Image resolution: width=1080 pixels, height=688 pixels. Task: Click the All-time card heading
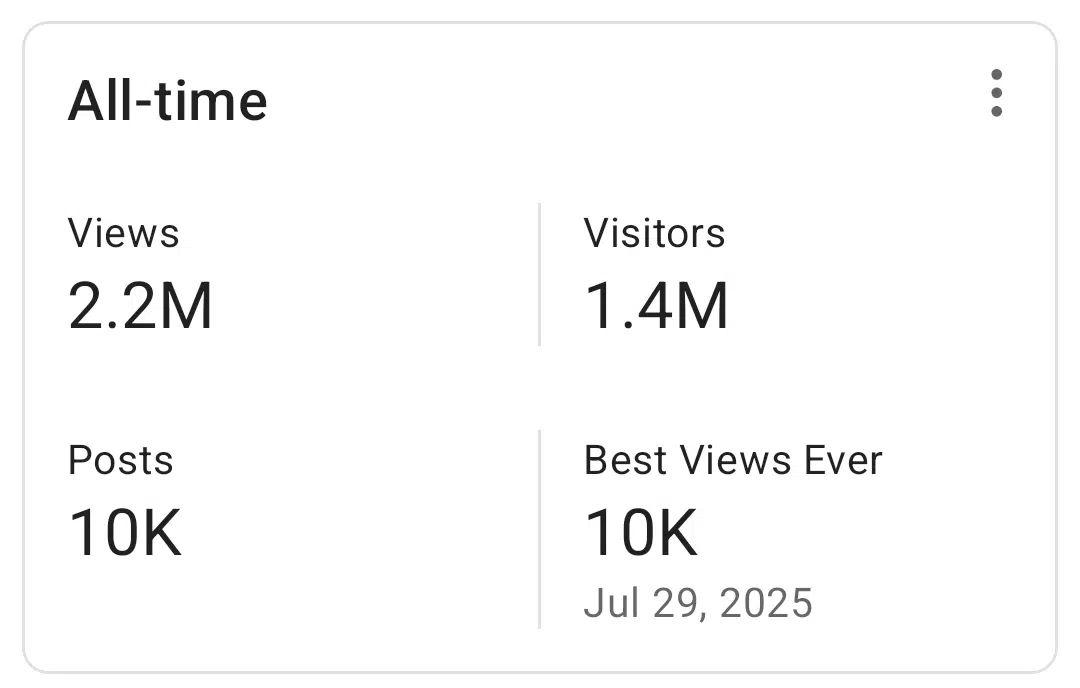(168, 100)
